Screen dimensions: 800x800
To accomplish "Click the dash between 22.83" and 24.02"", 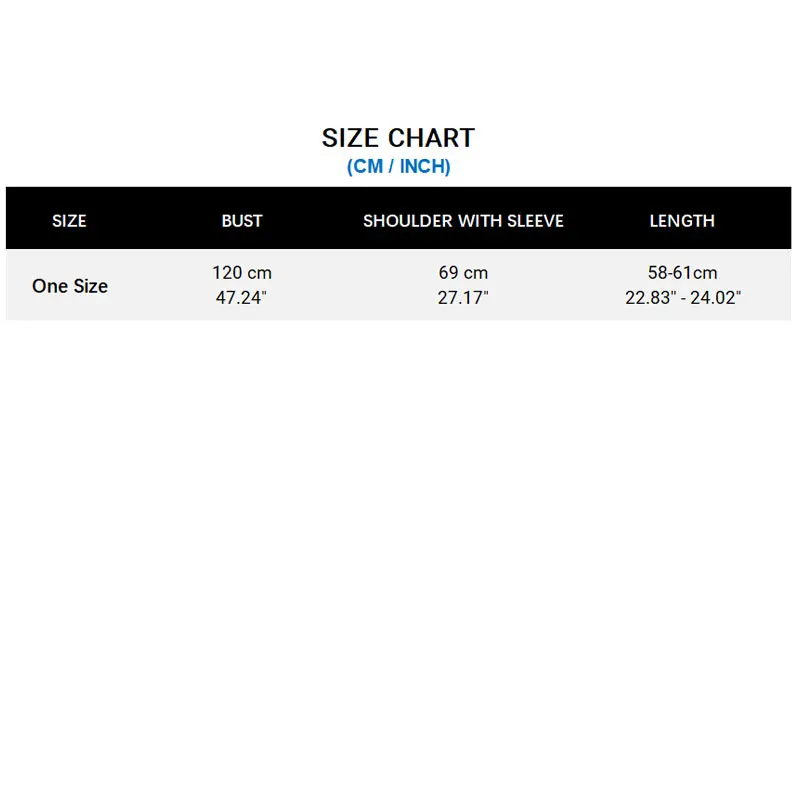I will point(683,298).
